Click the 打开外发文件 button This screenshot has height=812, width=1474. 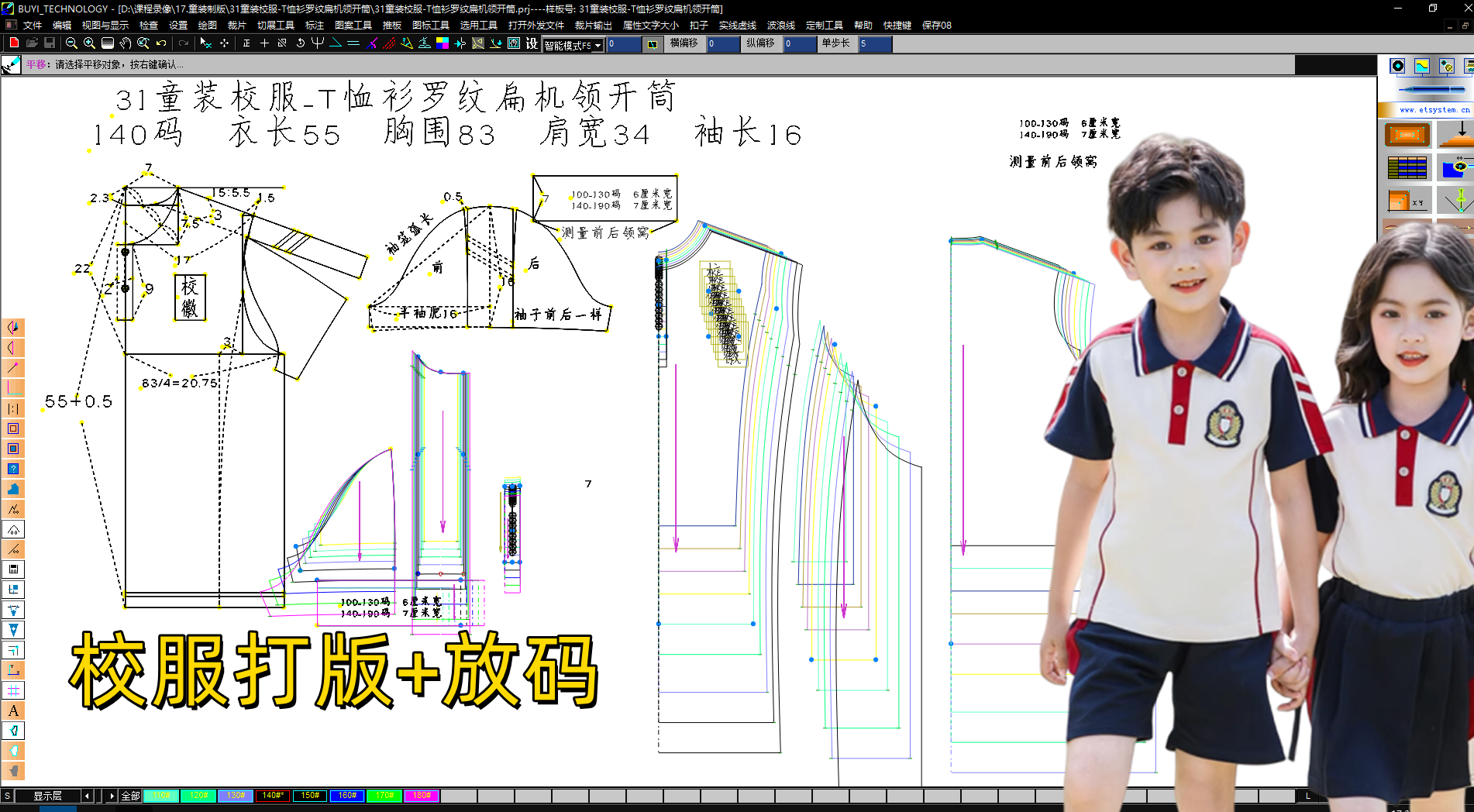pos(536,26)
